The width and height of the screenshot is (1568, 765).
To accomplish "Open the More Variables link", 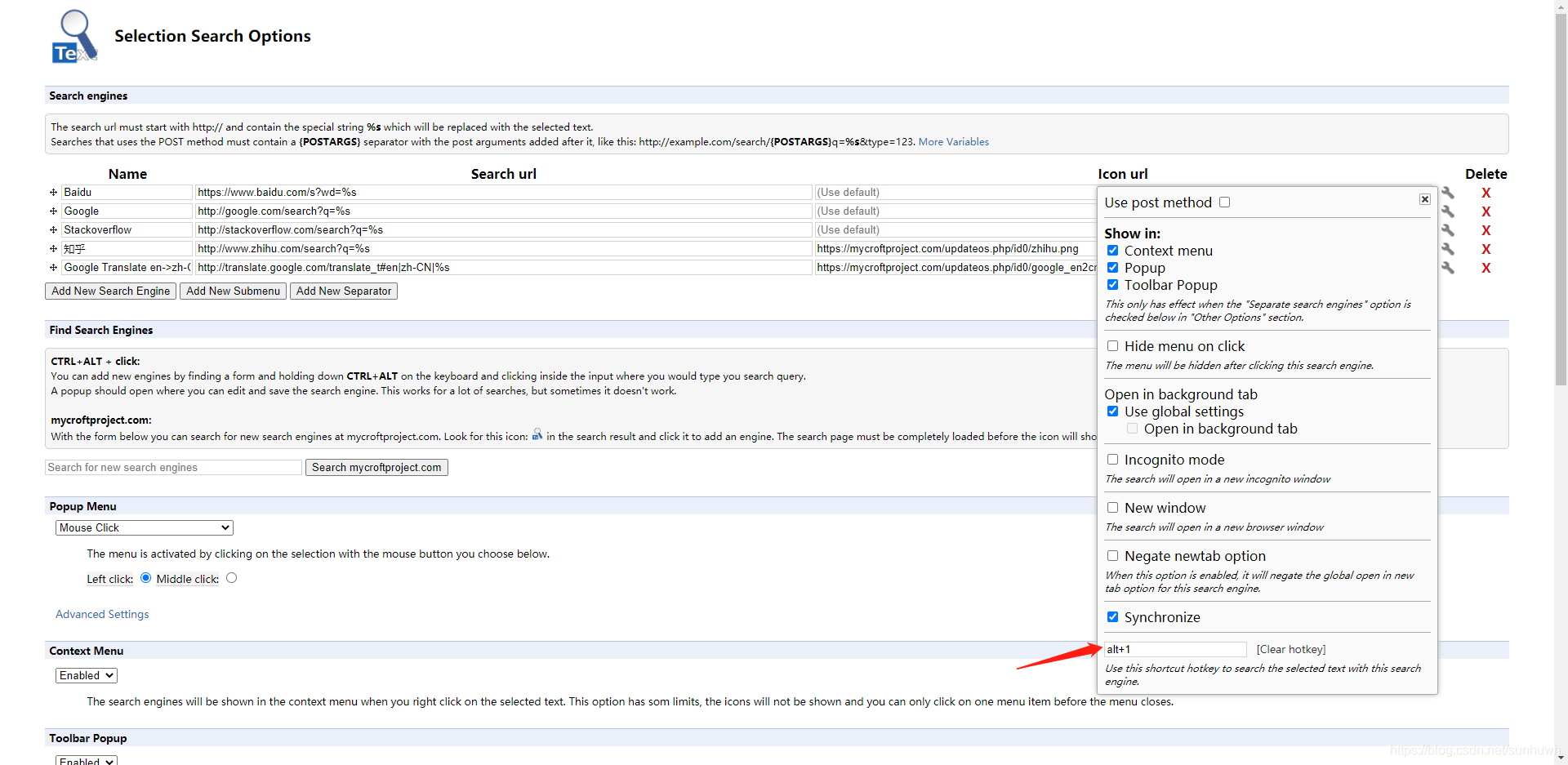I will [953, 142].
